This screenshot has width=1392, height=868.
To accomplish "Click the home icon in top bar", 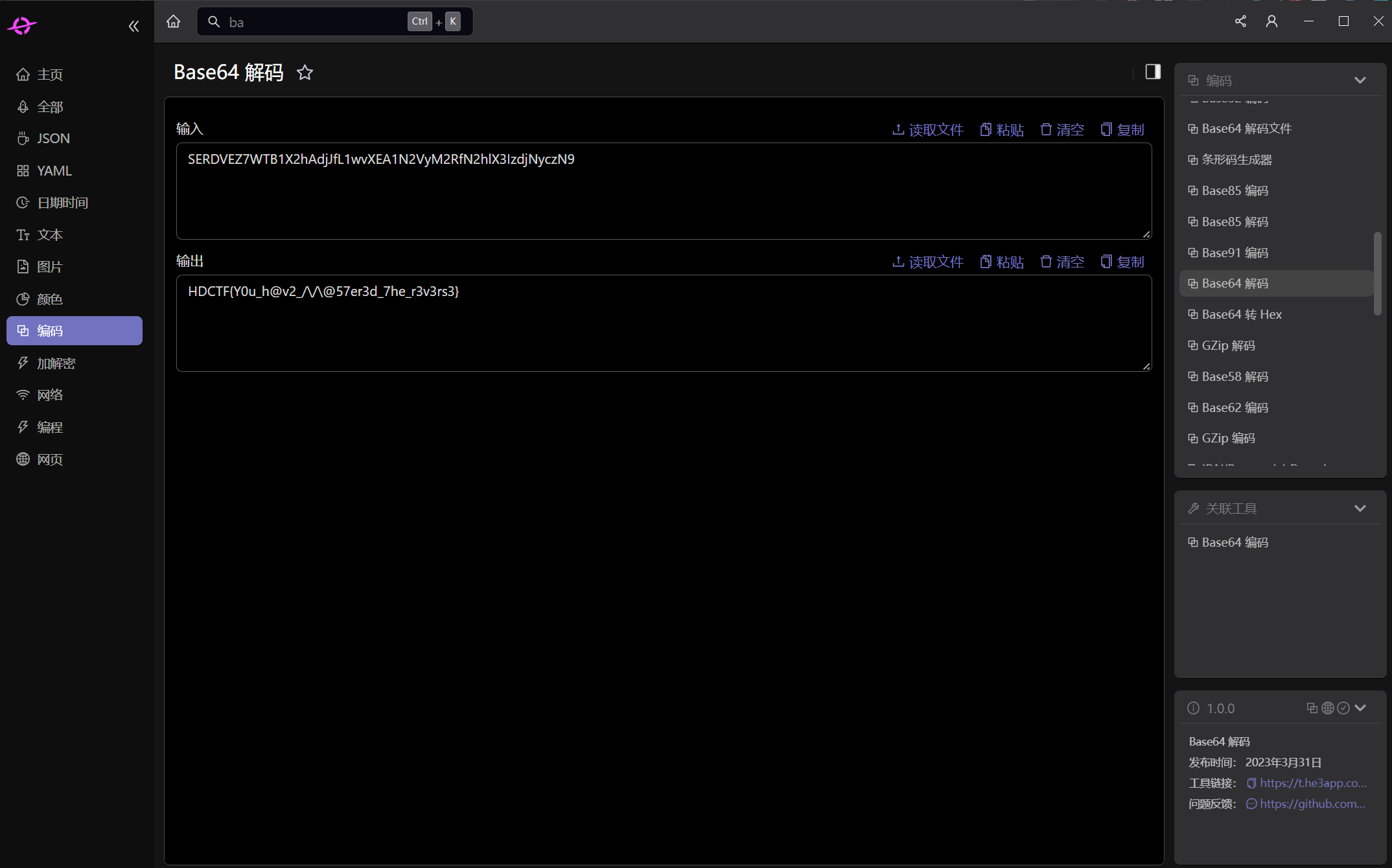I will (x=173, y=22).
